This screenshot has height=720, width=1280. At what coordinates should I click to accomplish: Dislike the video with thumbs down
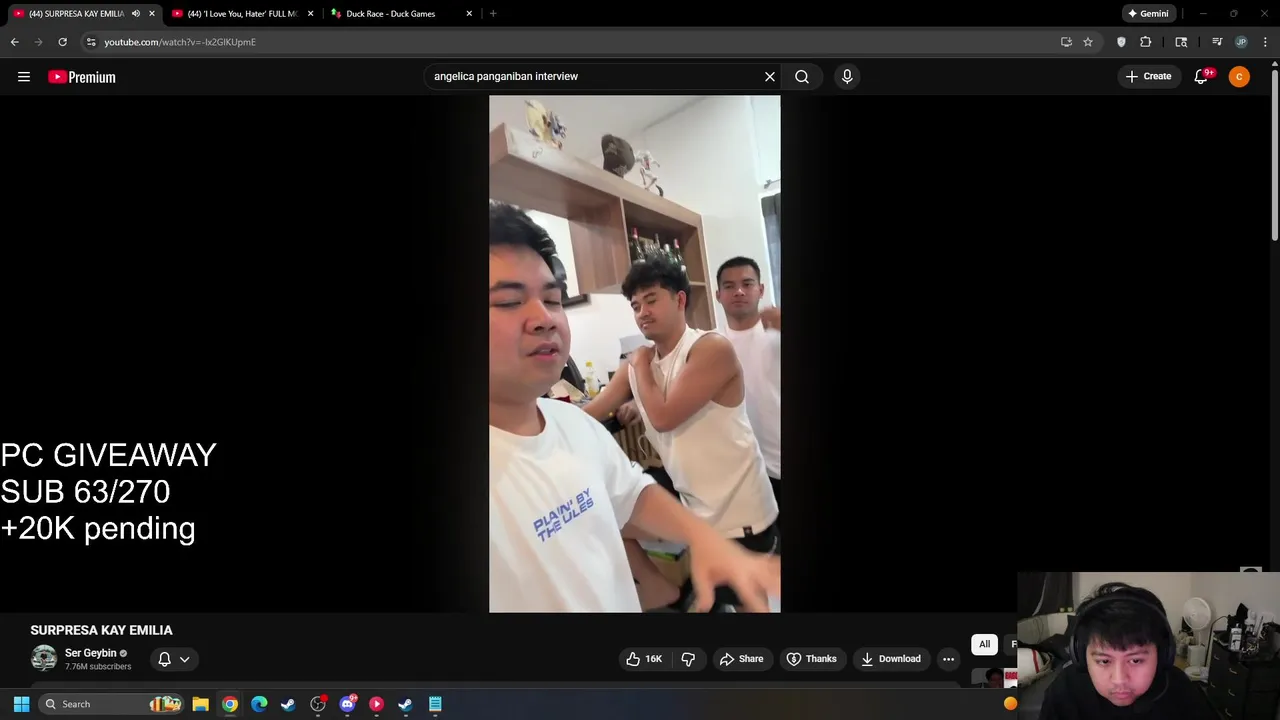pos(688,659)
